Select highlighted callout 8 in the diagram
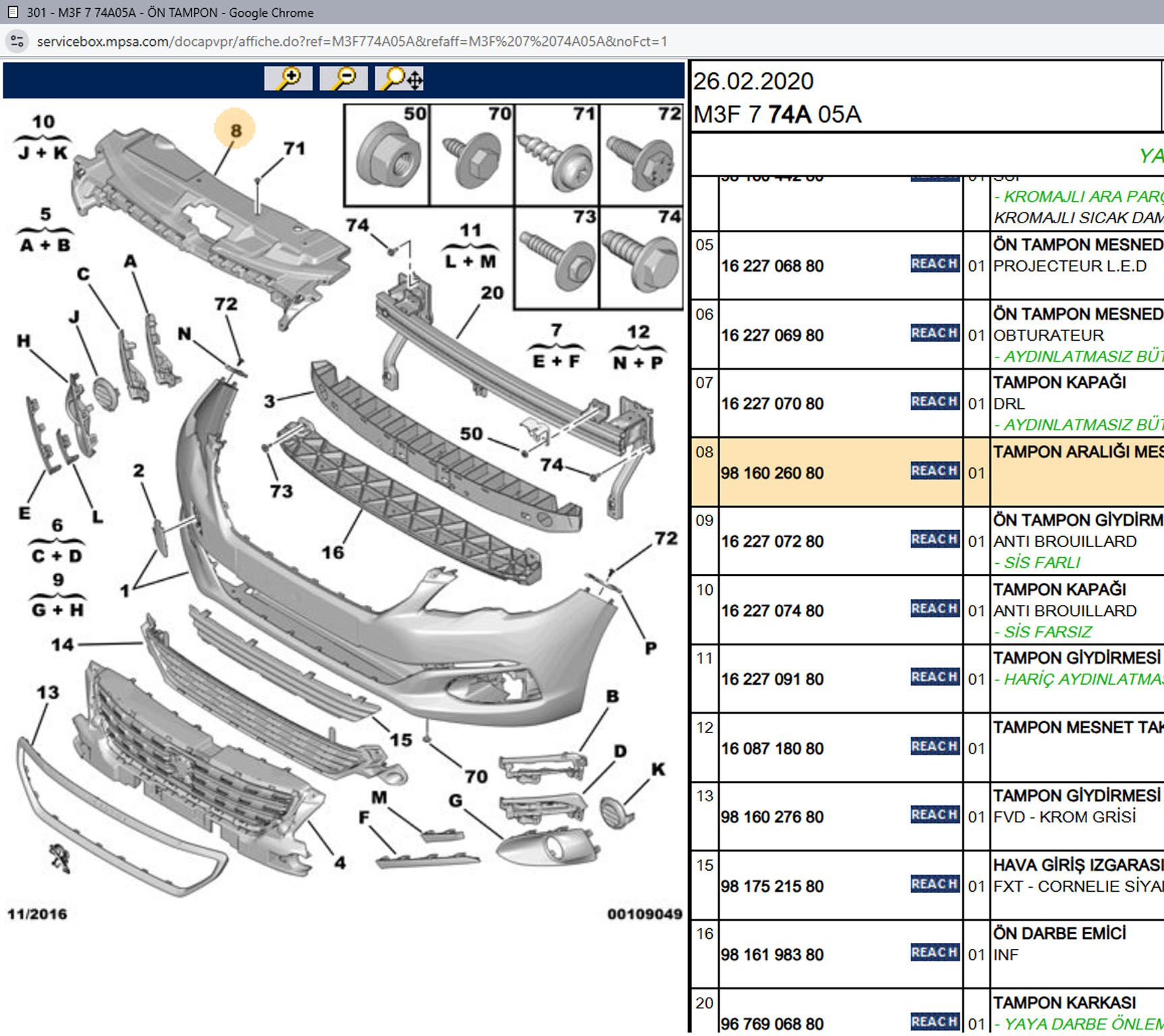 pos(235,130)
